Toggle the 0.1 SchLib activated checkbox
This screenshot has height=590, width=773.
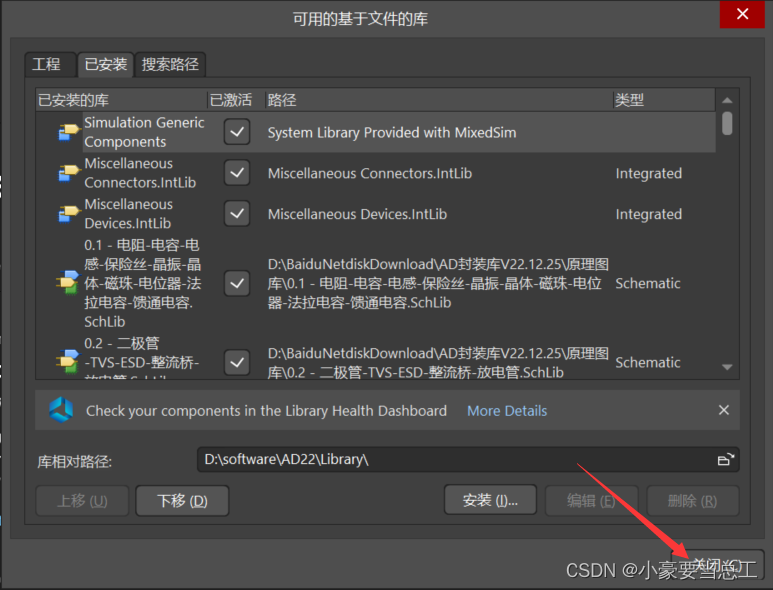coord(237,283)
